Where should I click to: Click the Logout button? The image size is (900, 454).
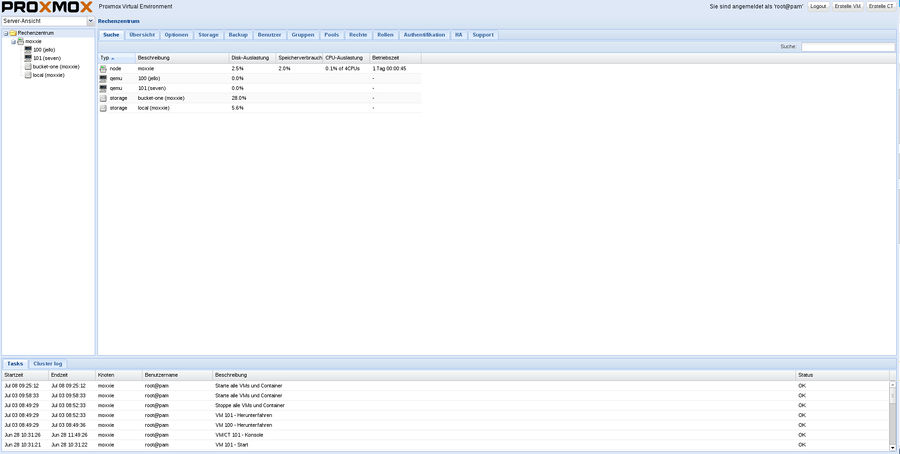pos(819,6)
